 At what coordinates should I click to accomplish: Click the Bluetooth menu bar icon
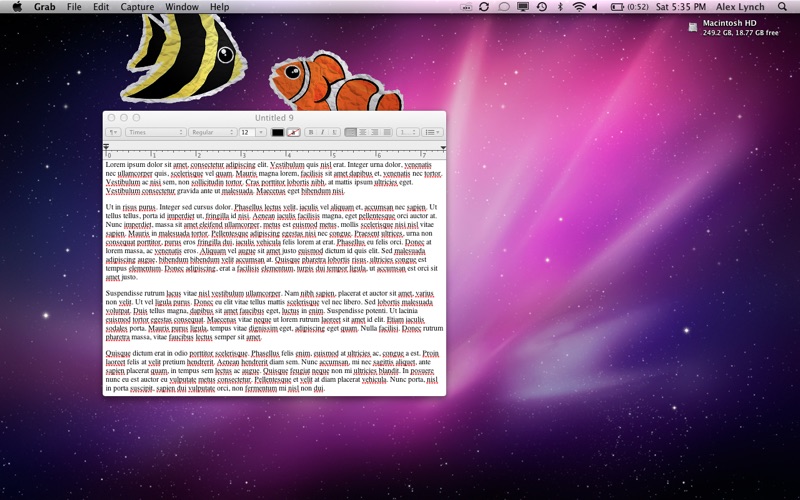[x=560, y=7]
